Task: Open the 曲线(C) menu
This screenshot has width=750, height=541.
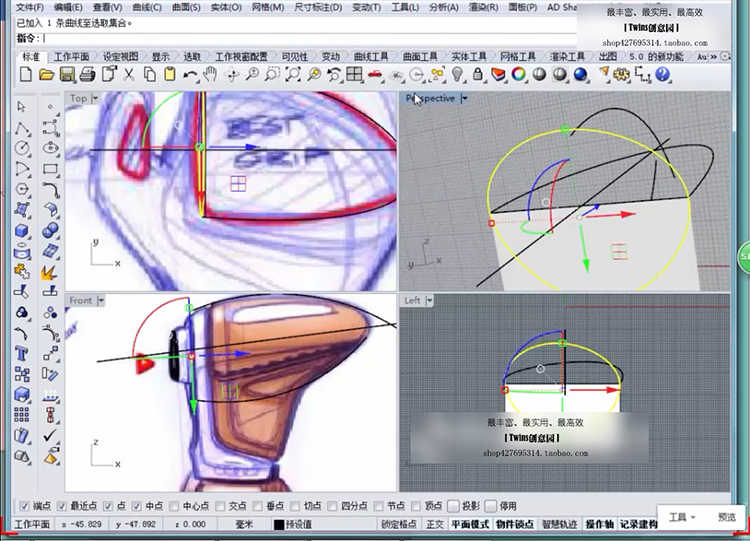Action: [x=146, y=7]
